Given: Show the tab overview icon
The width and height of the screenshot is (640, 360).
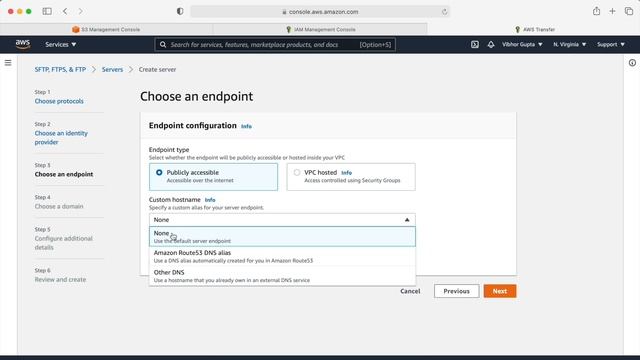Looking at the screenshot, I should point(629,11).
